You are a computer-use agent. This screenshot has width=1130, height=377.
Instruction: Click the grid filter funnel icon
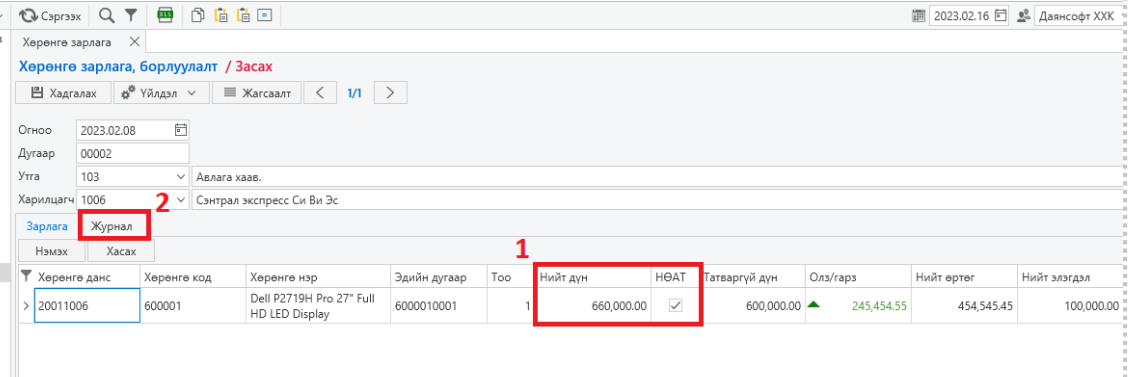[27, 275]
